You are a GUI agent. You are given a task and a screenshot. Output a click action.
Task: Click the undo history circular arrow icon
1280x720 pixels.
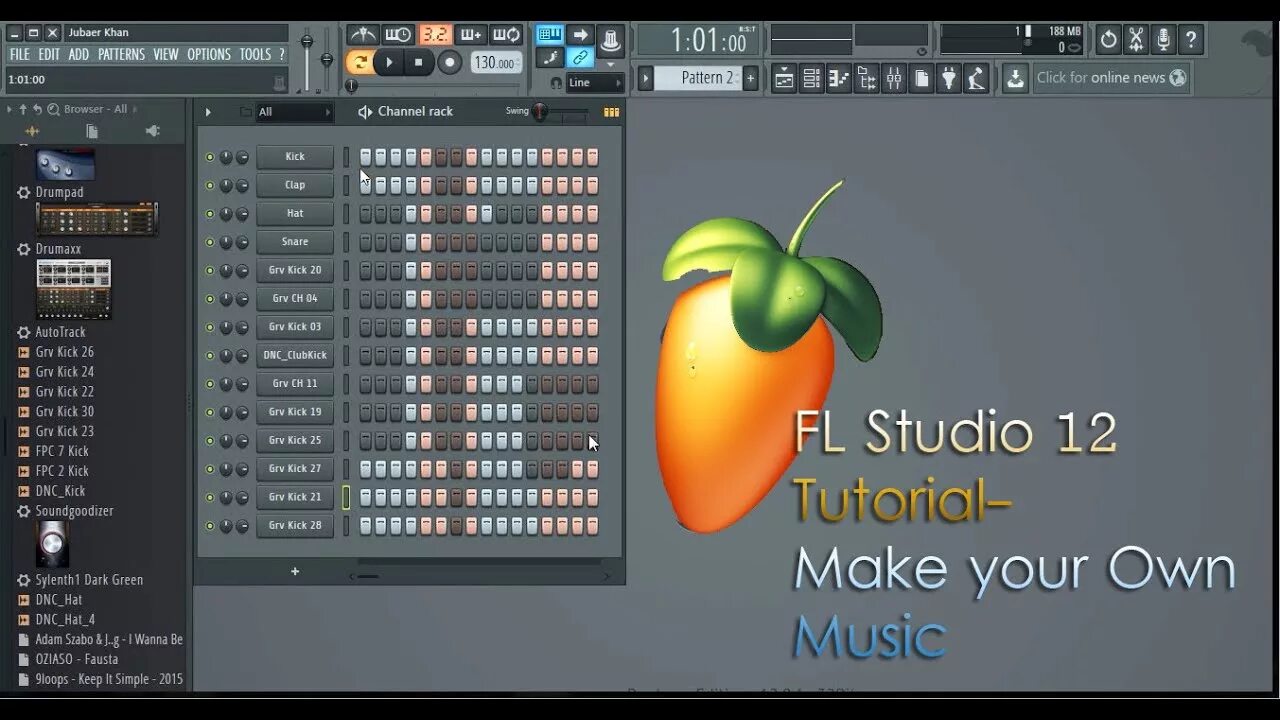click(x=1108, y=40)
